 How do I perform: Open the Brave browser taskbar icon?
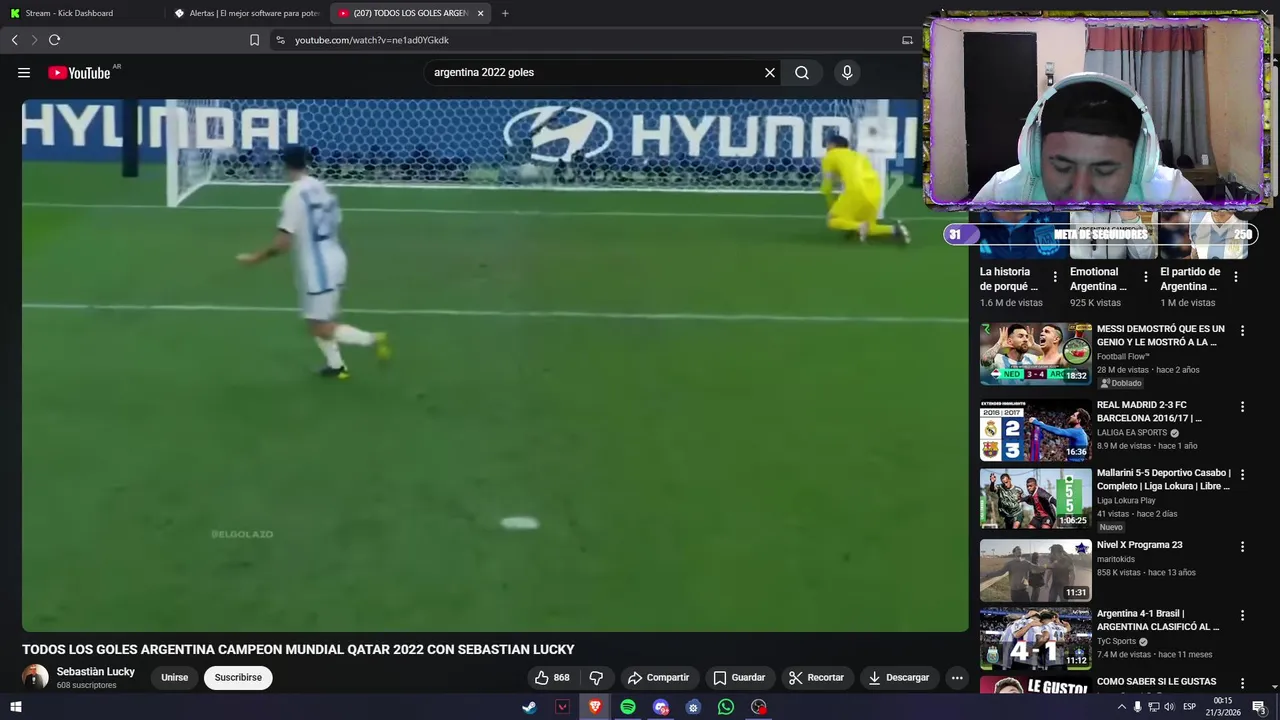coord(595,707)
